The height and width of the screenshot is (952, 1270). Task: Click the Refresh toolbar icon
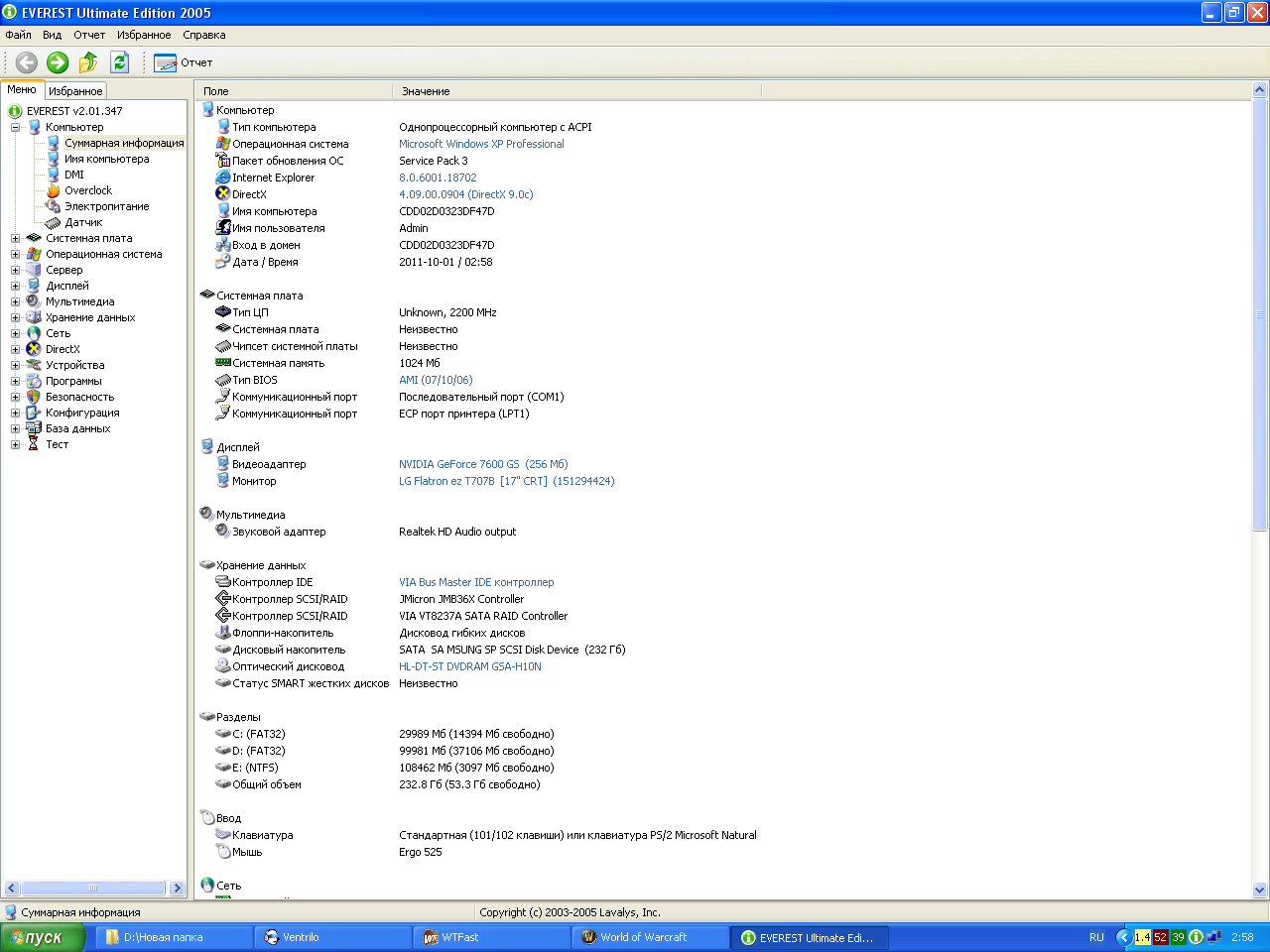[x=119, y=62]
